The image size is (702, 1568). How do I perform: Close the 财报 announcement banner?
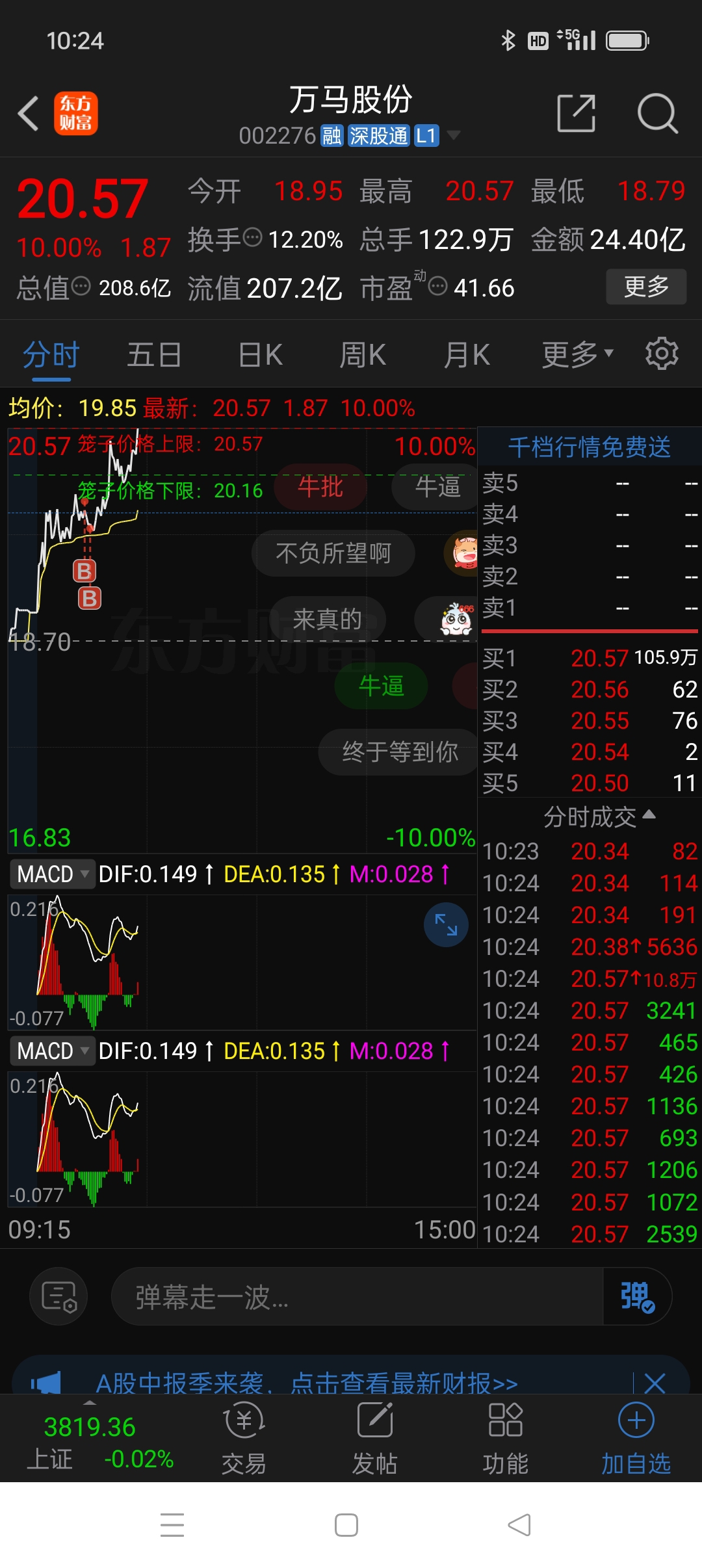(x=655, y=1383)
